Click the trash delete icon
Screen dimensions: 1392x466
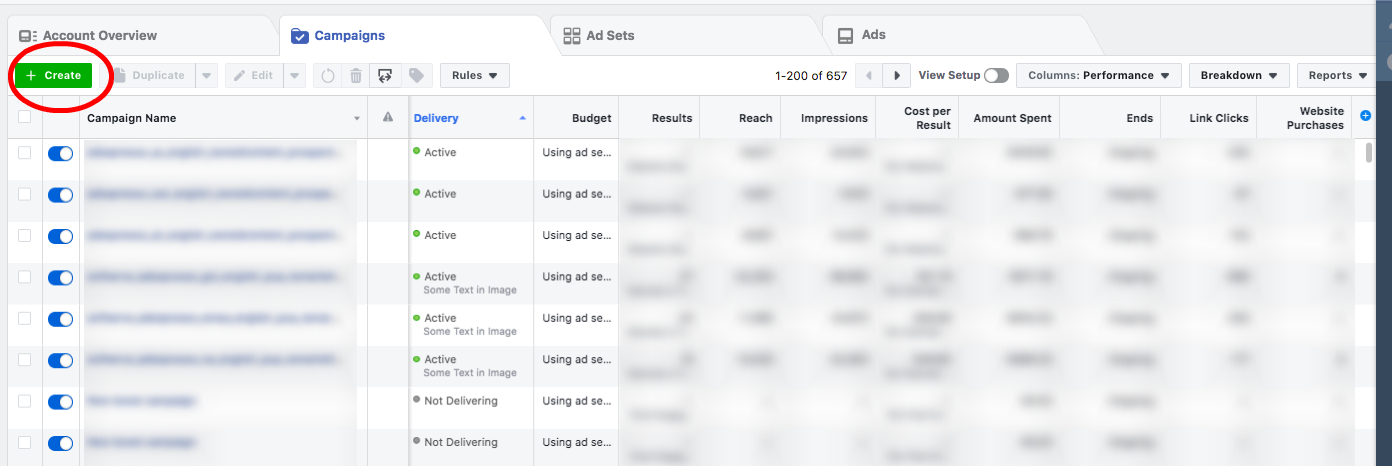356,75
